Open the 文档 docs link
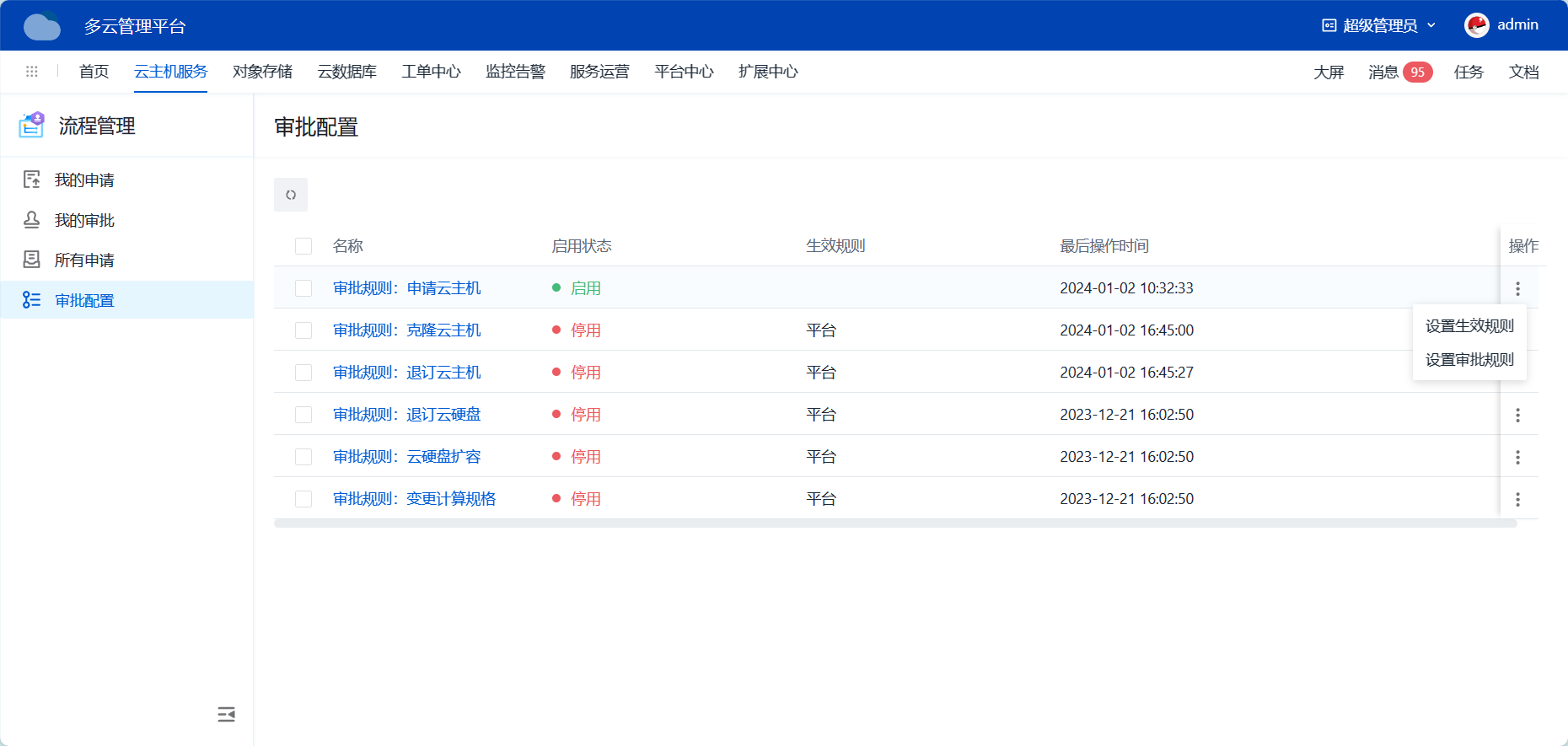The image size is (1568, 746). (1523, 72)
